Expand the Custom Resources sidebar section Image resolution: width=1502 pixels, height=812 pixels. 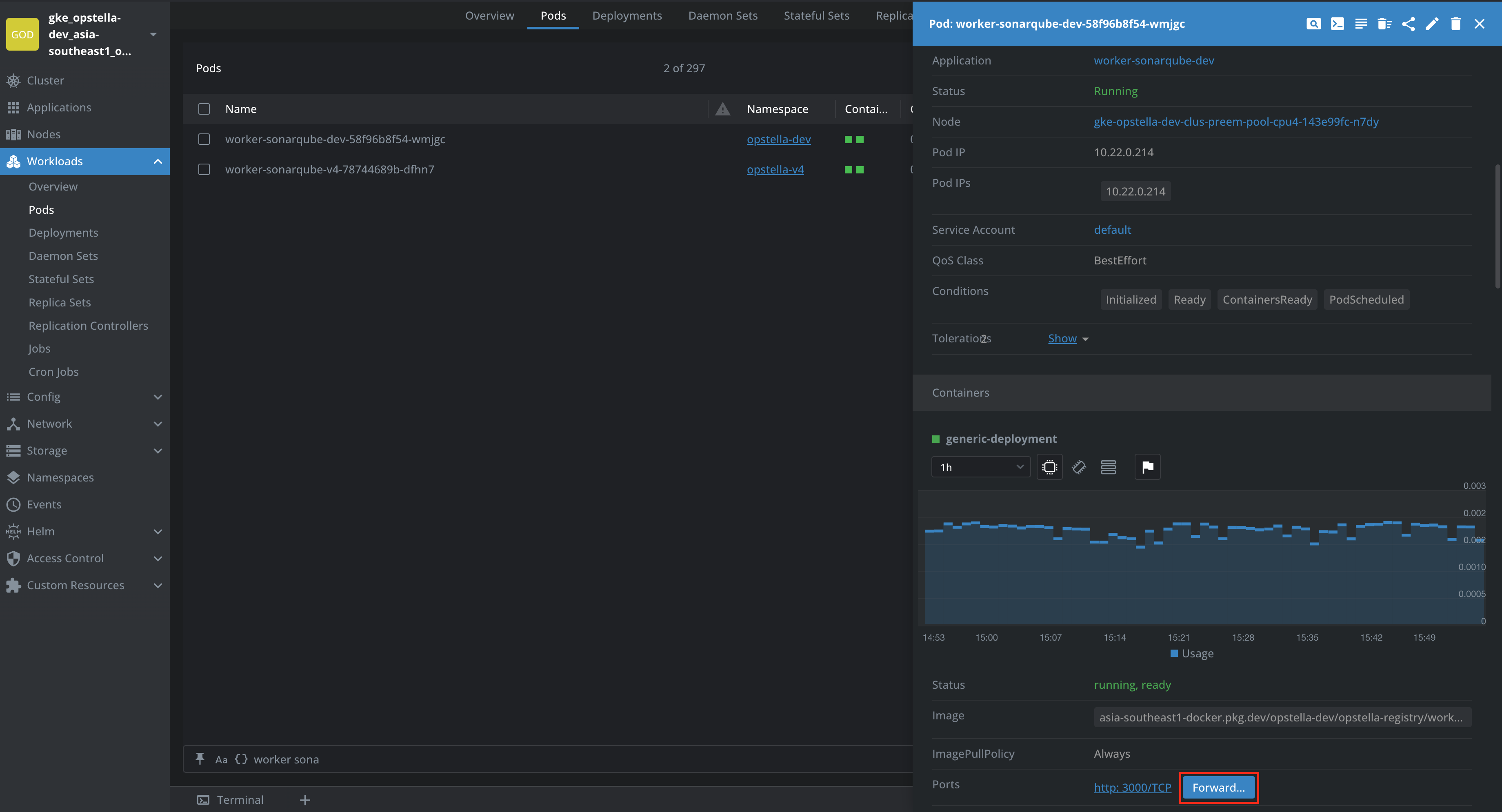click(x=158, y=585)
